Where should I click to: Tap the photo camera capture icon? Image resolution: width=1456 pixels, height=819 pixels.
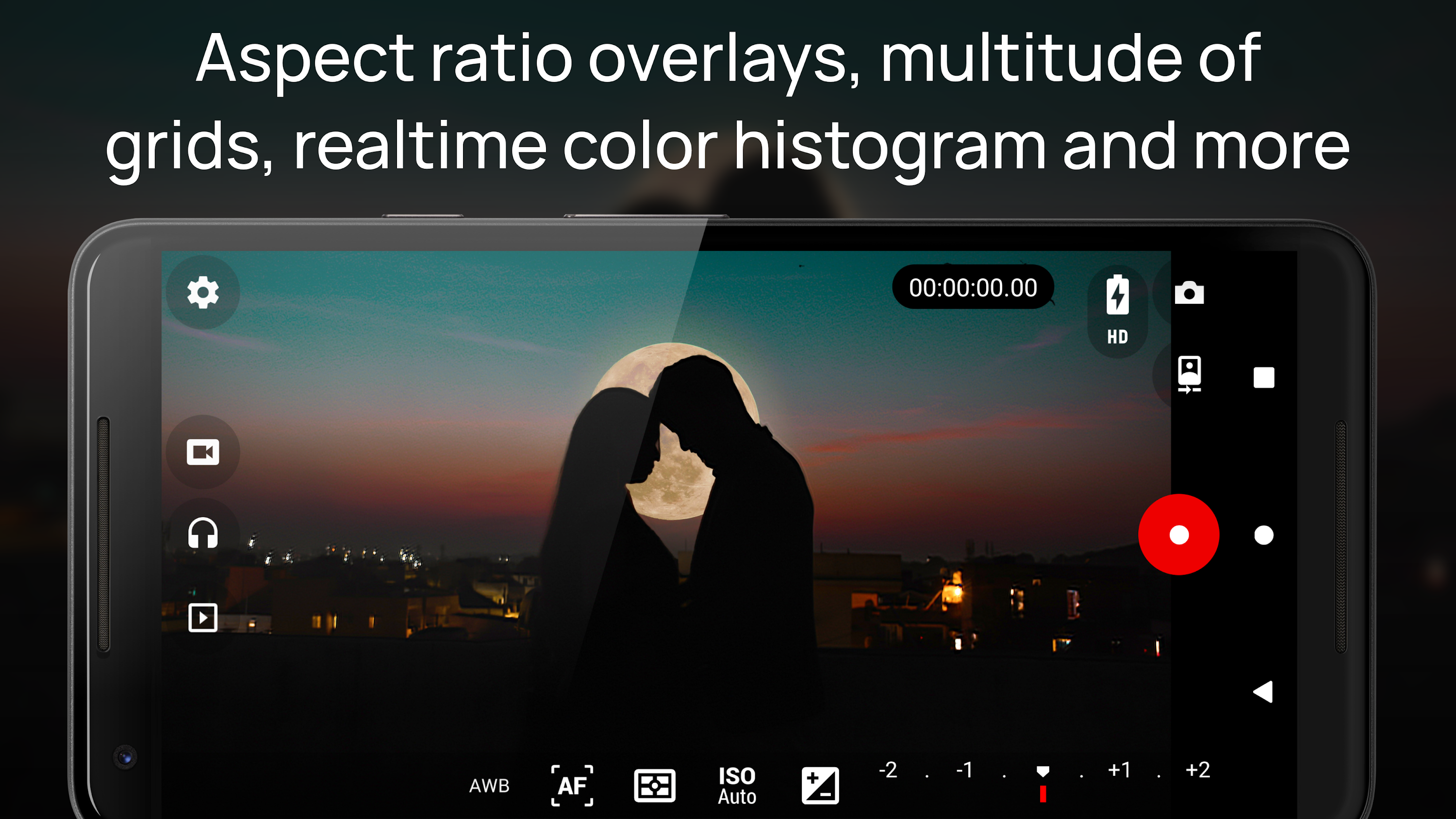(x=1189, y=293)
